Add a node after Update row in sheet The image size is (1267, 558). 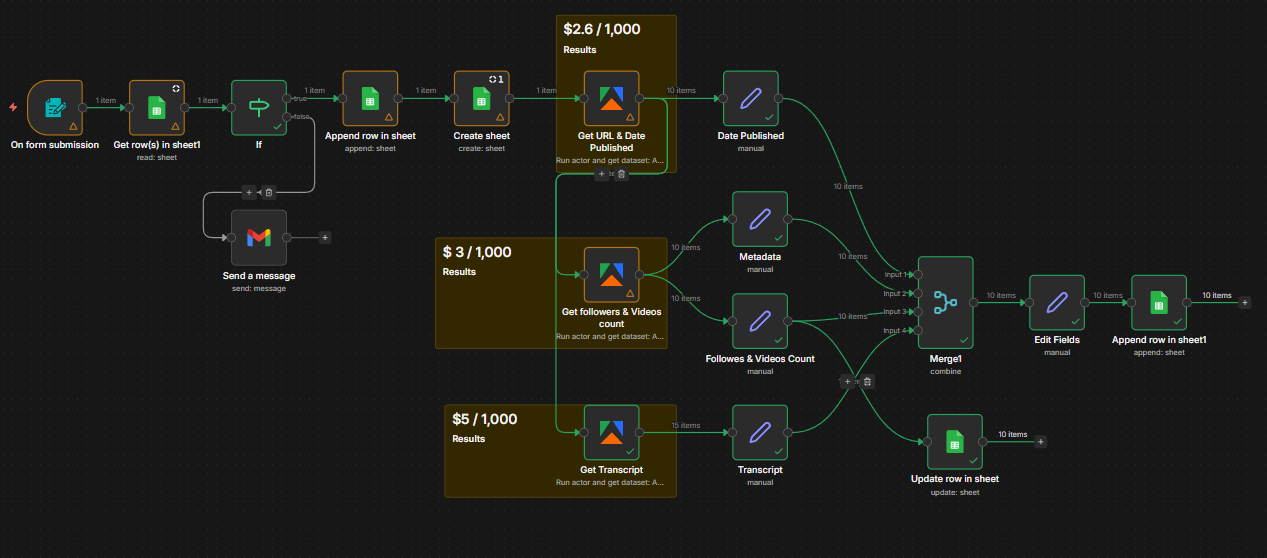click(x=1041, y=441)
